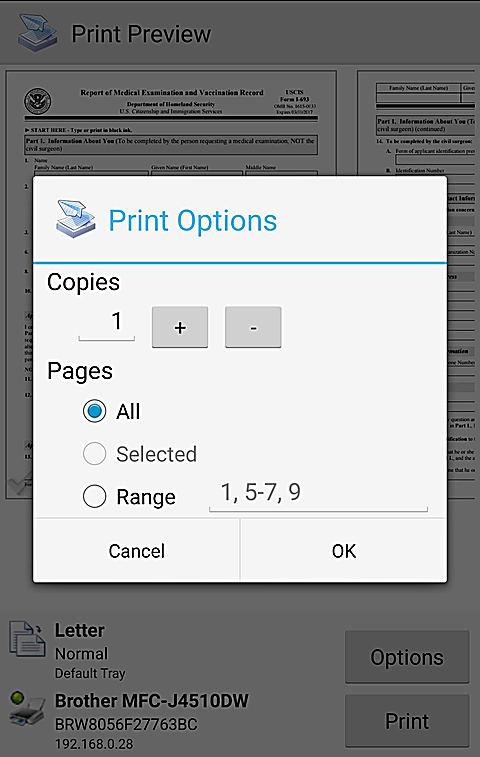Image resolution: width=480 pixels, height=757 pixels.
Task: Choose the Range radio button
Action: click(94, 496)
